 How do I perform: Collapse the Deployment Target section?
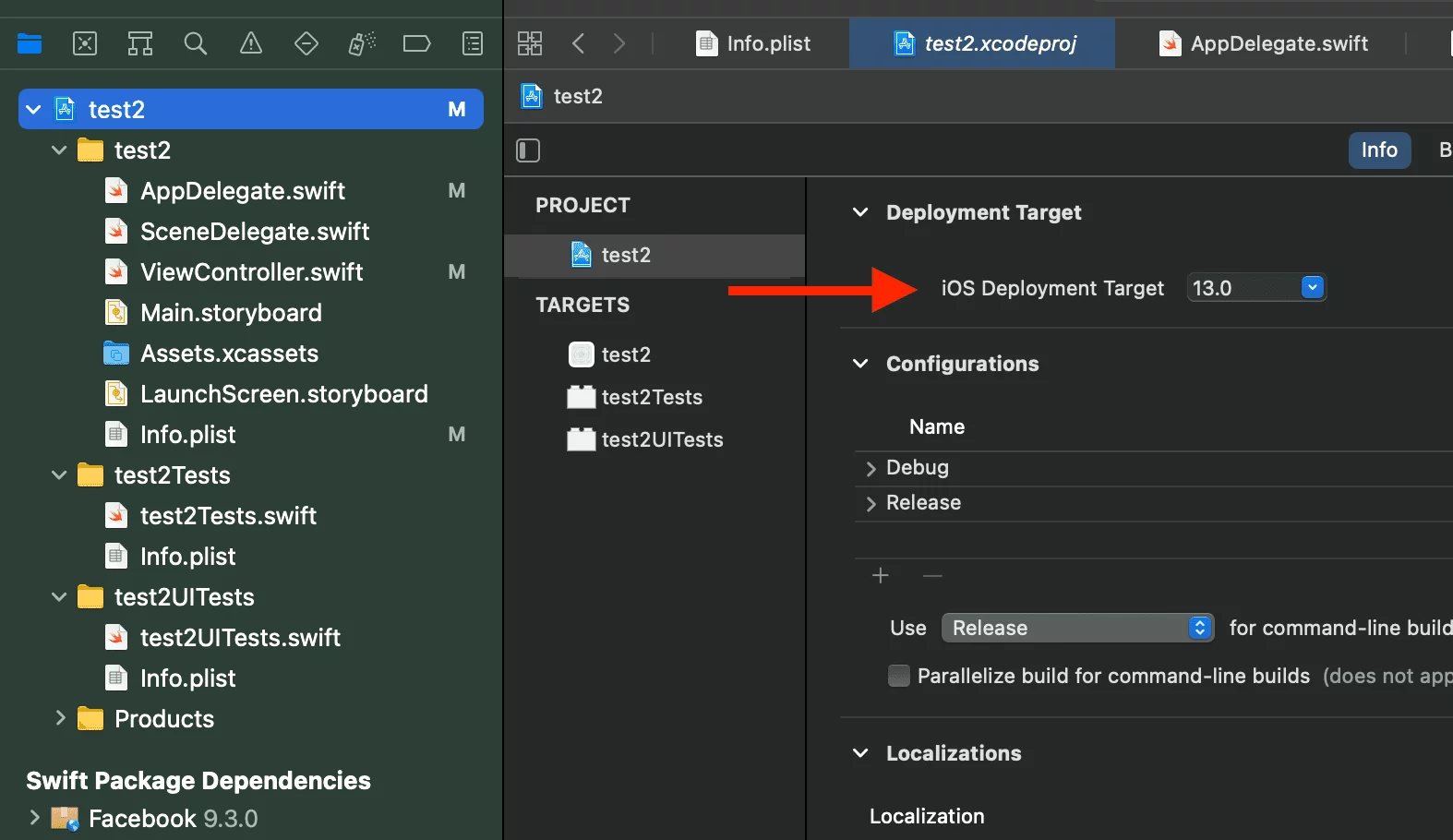pos(860,212)
